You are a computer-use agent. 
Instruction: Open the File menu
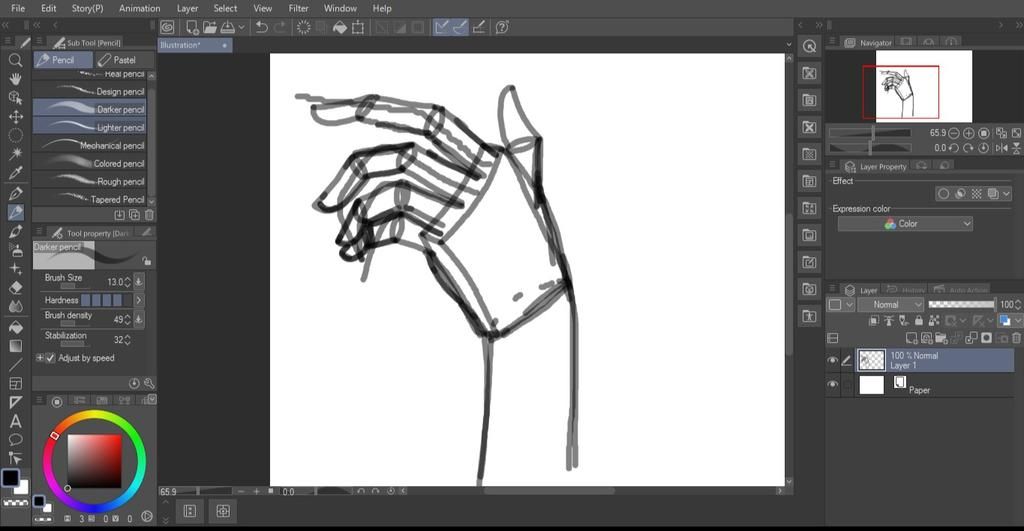18,8
